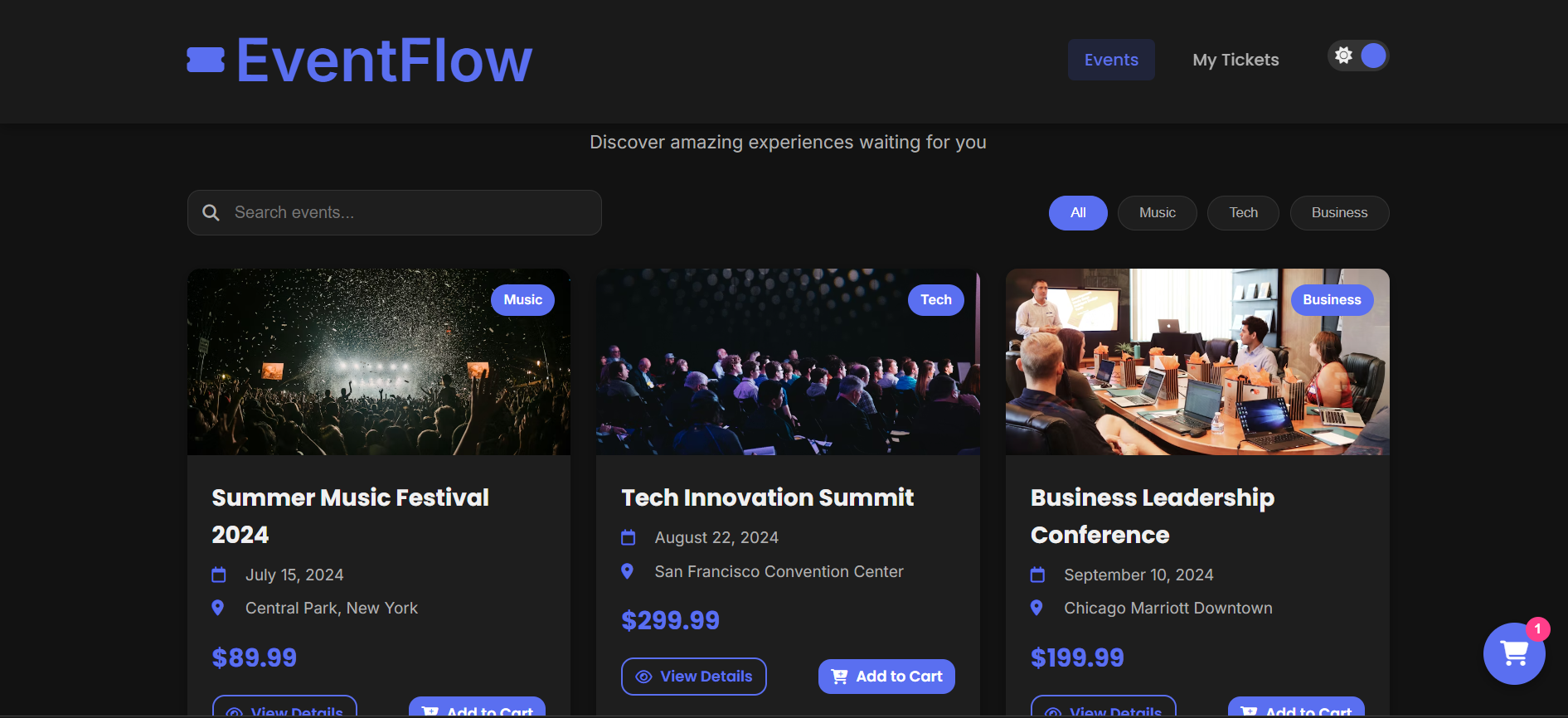Click the location pin beside Central Park, New York
The image size is (1568, 718).
pos(219,607)
